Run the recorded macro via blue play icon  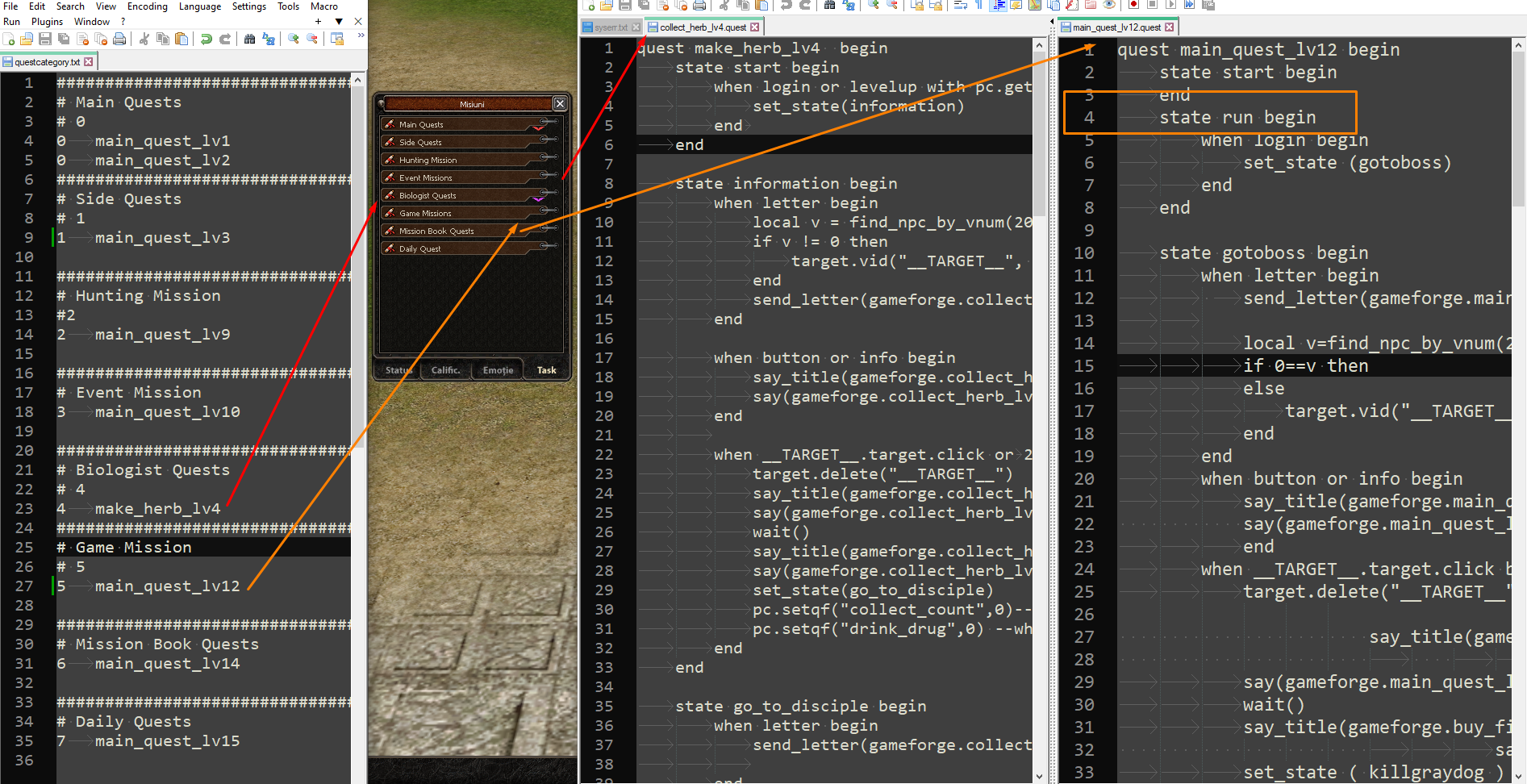(1190, 6)
